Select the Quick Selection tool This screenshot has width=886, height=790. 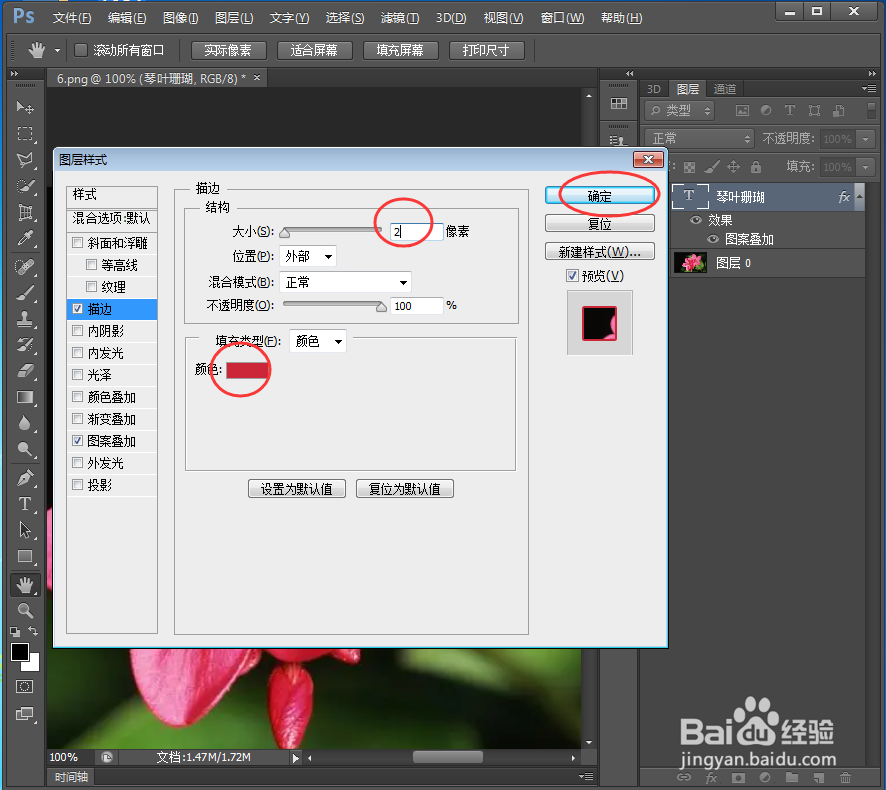[25, 186]
